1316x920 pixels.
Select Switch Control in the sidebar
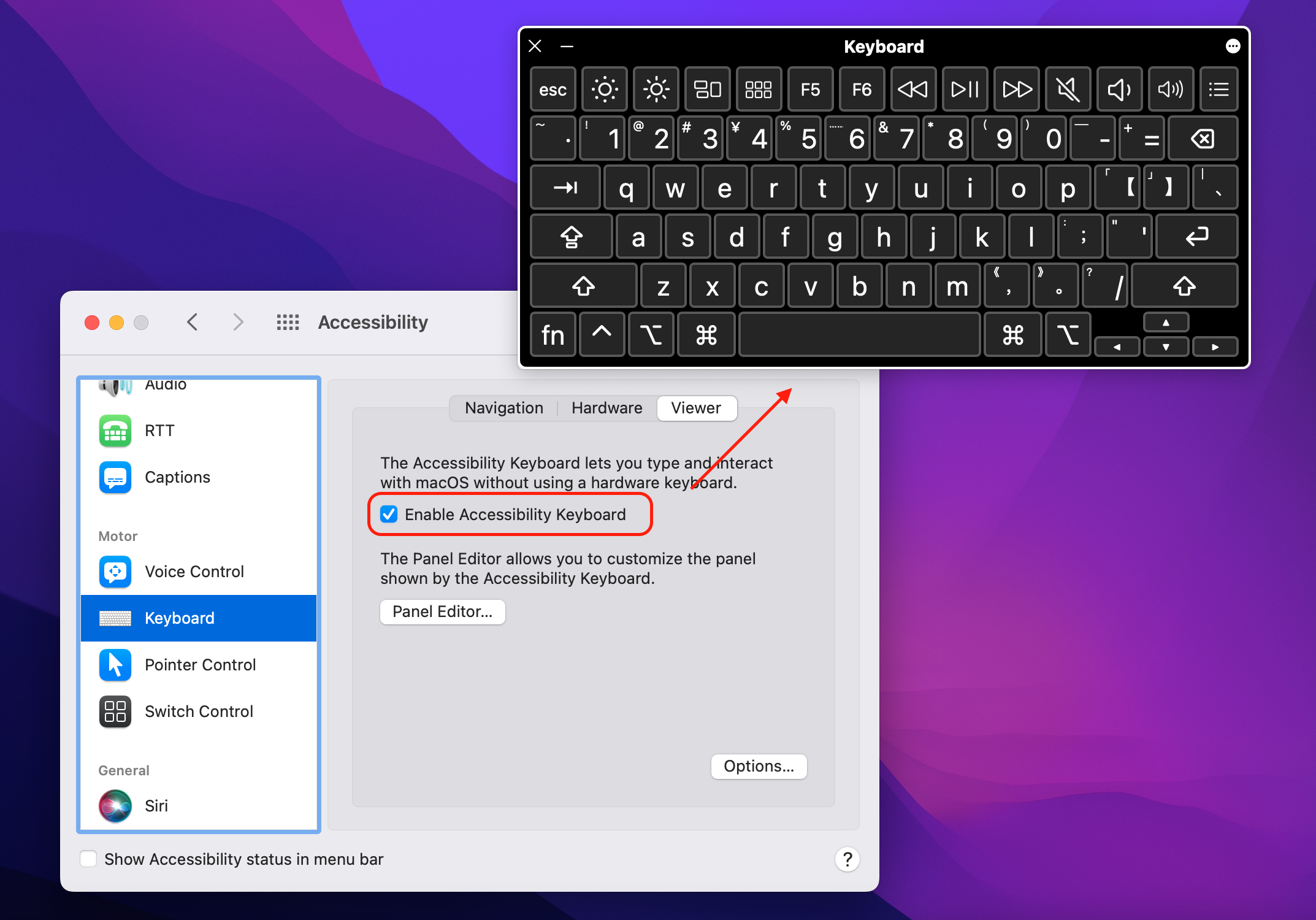pos(199,711)
